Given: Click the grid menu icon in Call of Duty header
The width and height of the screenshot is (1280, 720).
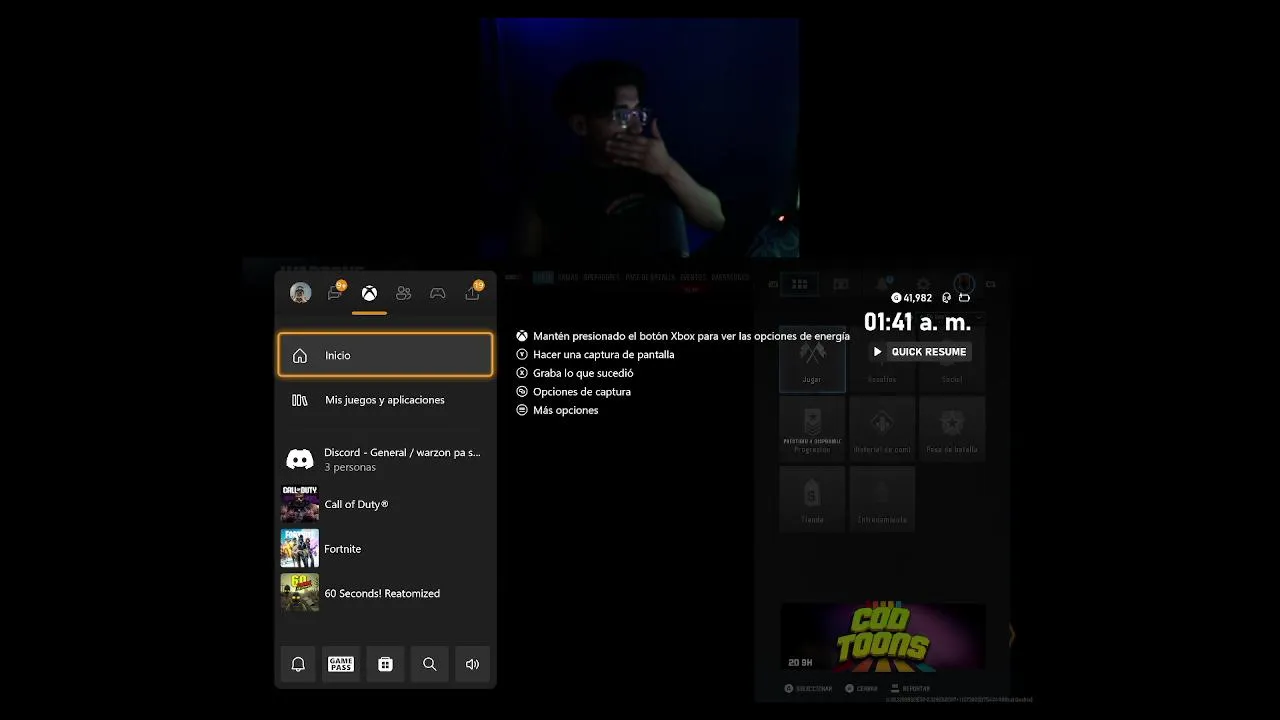Looking at the screenshot, I should (800, 284).
